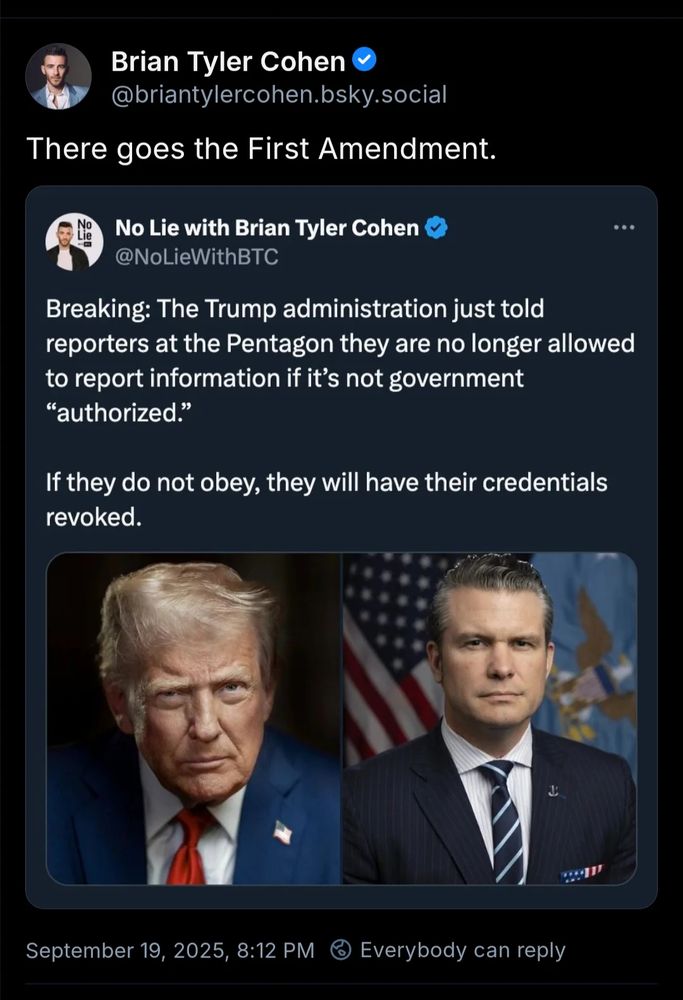The height and width of the screenshot is (1000, 683).
Task: Open Brian Tyler Cohen display name
Action: [x=228, y=61]
